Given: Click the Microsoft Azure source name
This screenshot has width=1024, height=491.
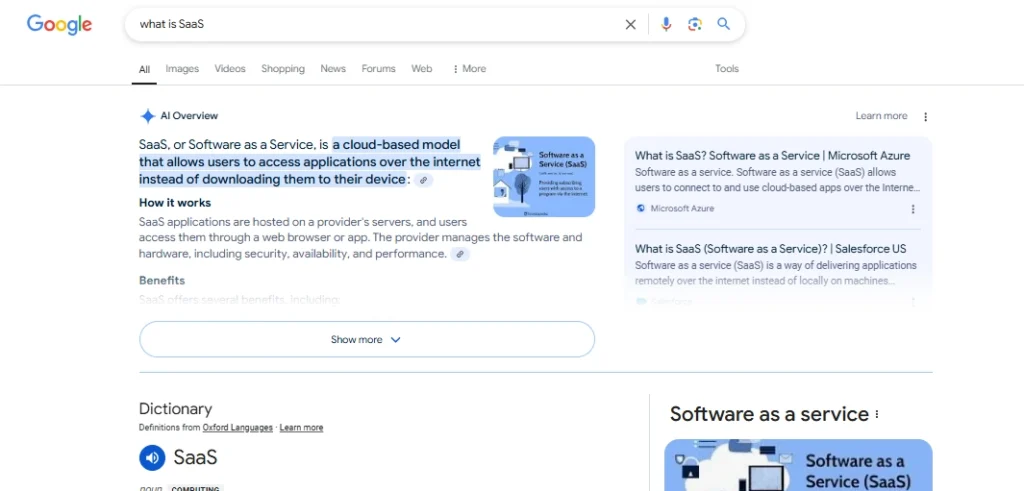Looking at the screenshot, I should pyautogui.click(x=682, y=208).
